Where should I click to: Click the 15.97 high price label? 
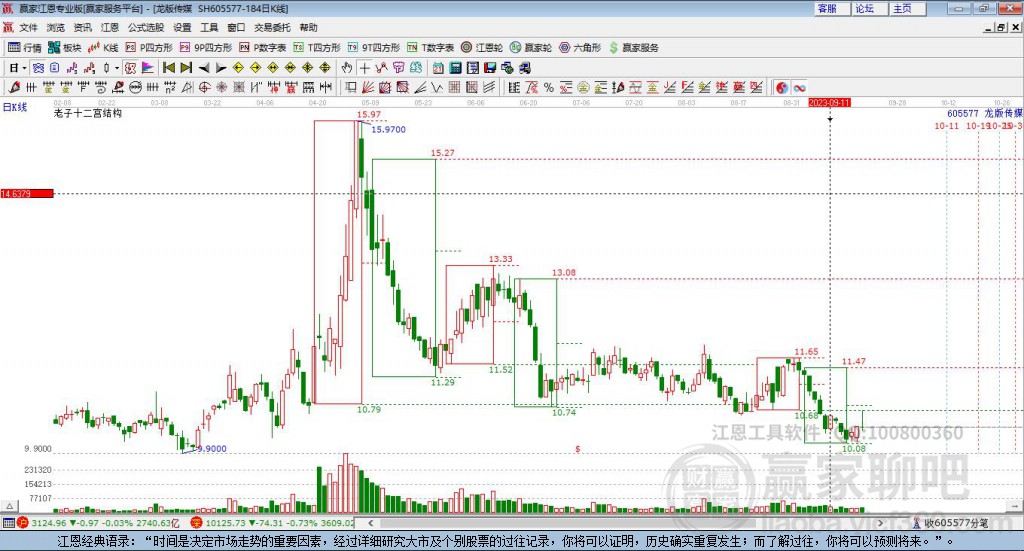click(368, 115)
